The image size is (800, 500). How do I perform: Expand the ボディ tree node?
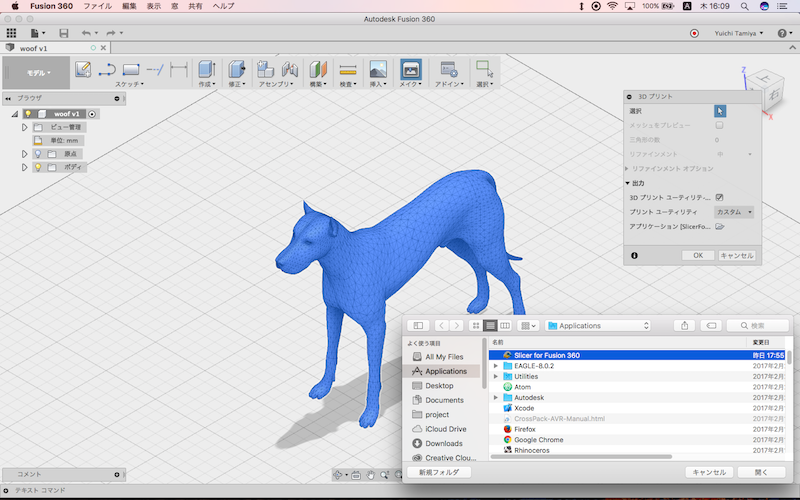click(24, 167)
